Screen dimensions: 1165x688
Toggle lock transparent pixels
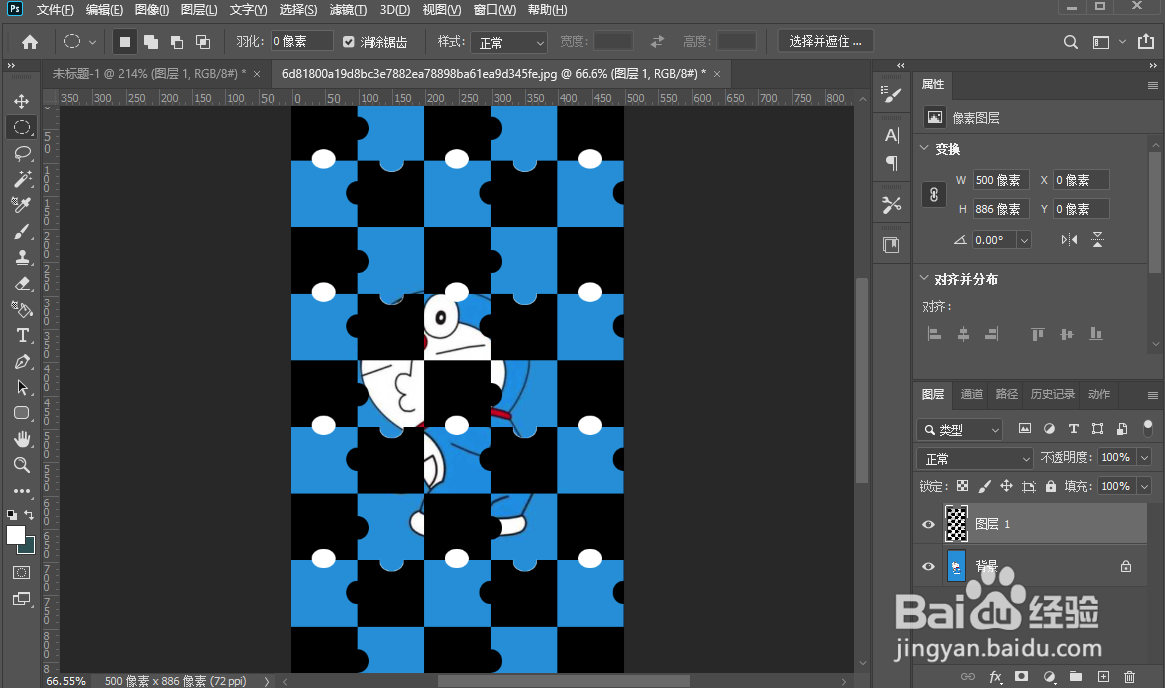pyautogui.click(x=962, y=486)
